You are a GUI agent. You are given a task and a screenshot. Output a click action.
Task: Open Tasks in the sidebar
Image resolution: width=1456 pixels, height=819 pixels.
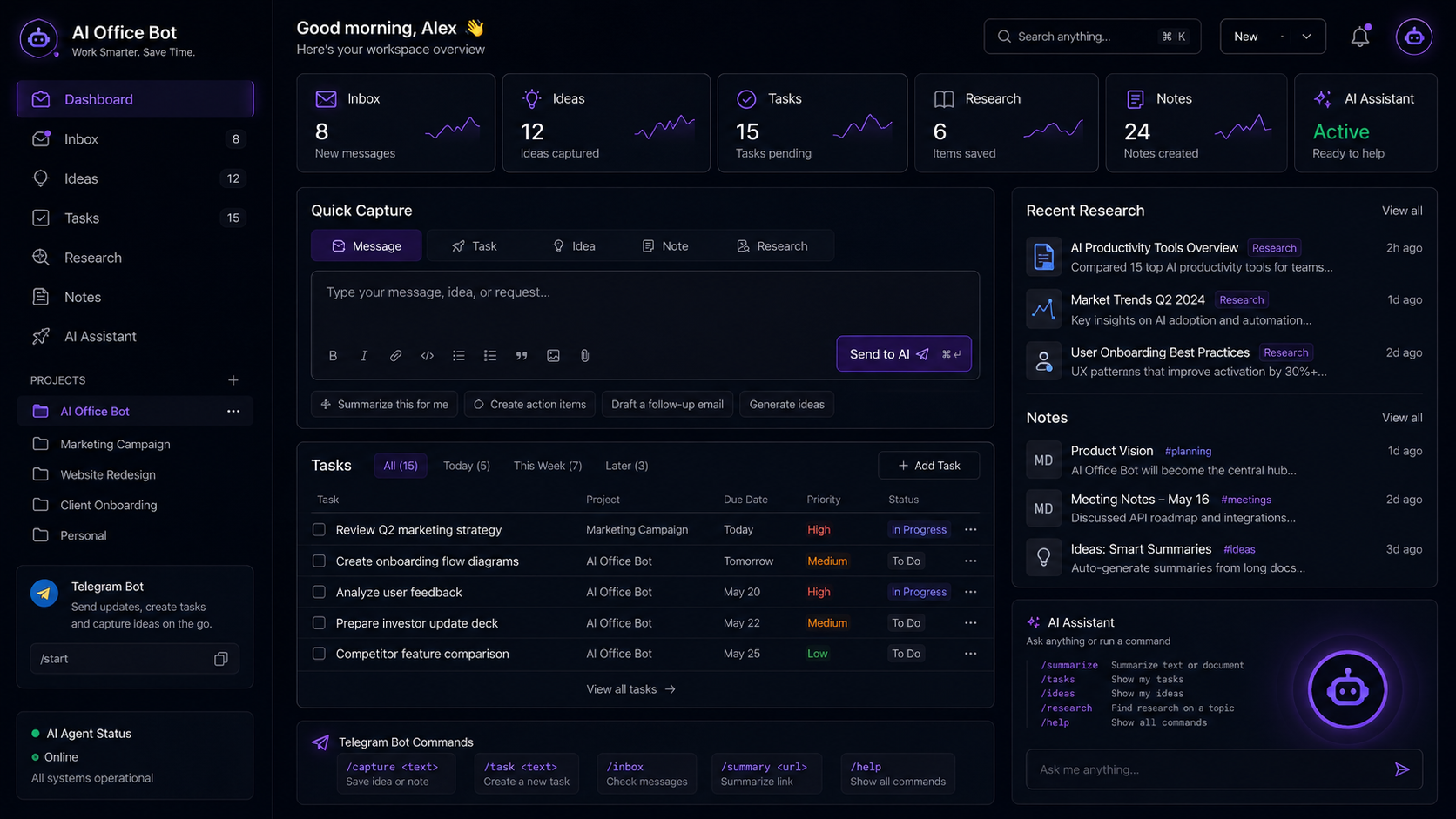(x=135, y=218)
